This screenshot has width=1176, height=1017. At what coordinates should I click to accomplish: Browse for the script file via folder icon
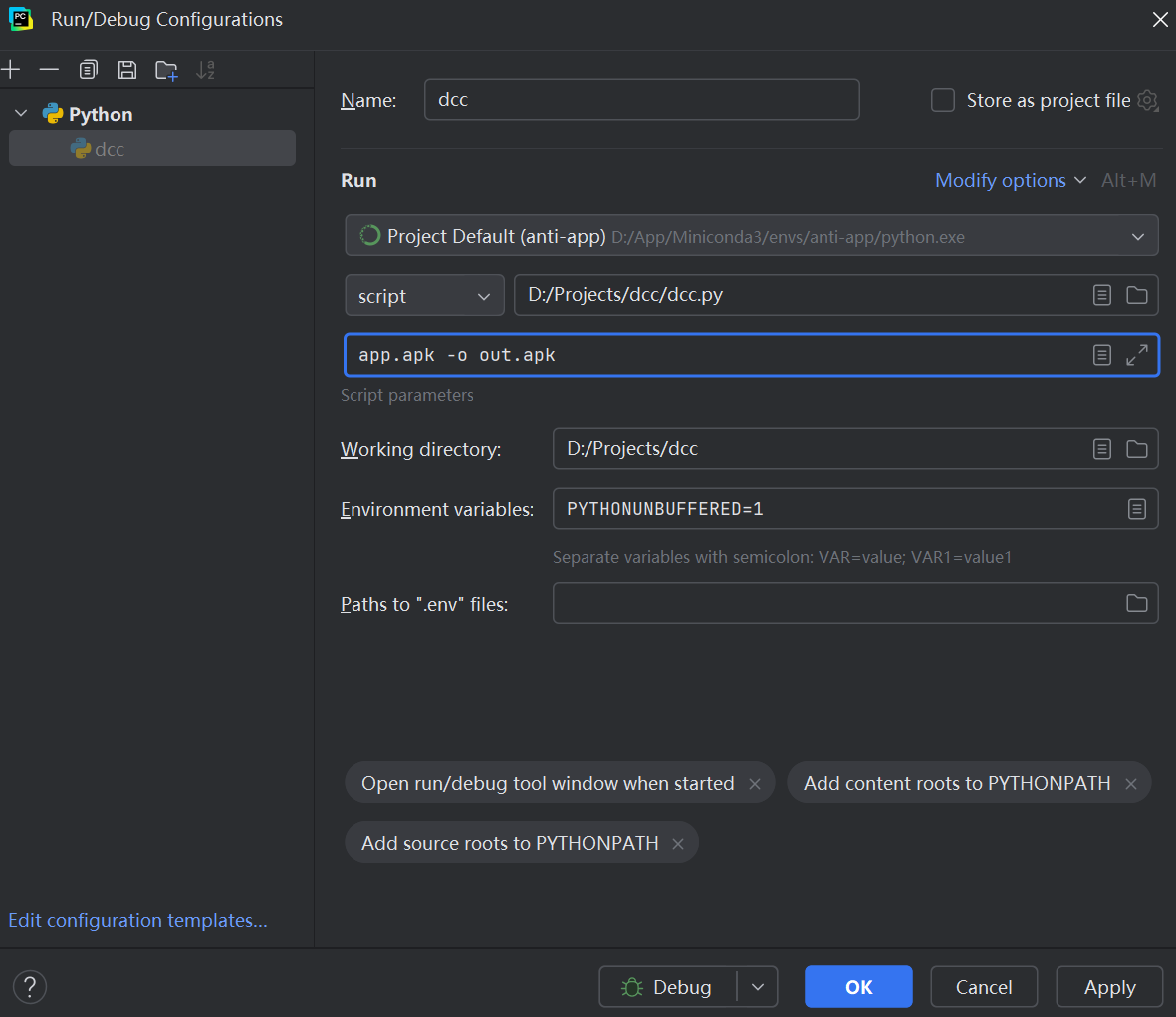click(1137, 295)
